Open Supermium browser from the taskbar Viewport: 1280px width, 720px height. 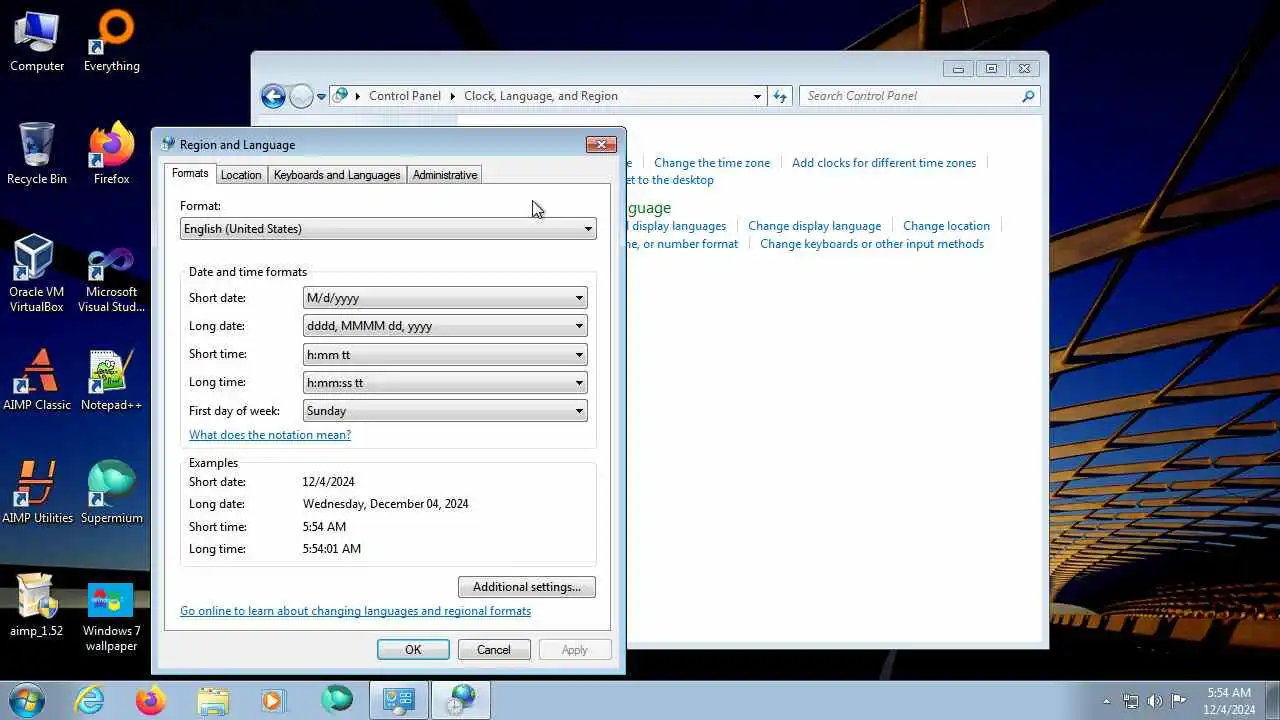[x=337, y=700]
